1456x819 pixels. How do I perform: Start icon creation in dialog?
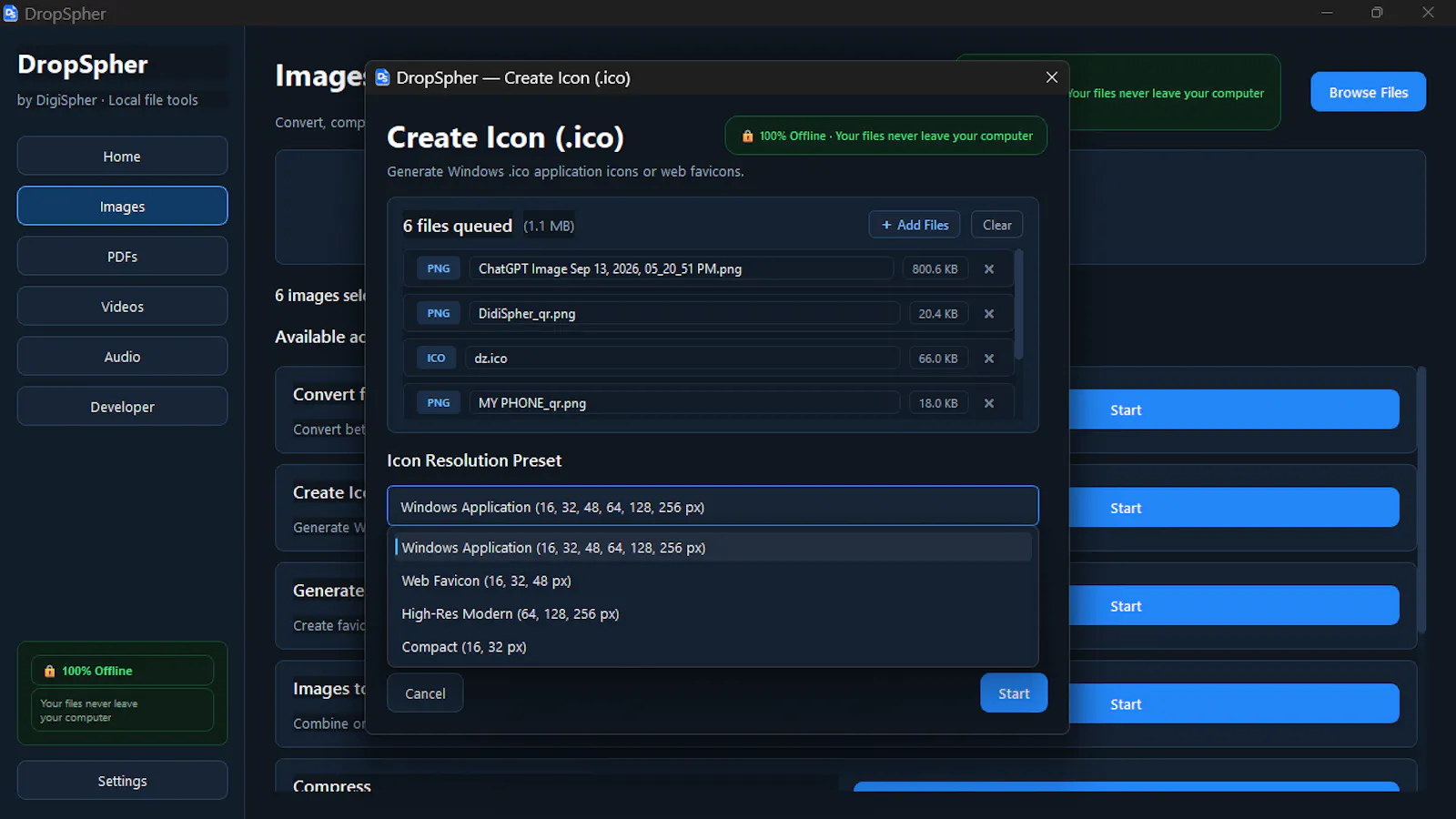coord(1014,693)
